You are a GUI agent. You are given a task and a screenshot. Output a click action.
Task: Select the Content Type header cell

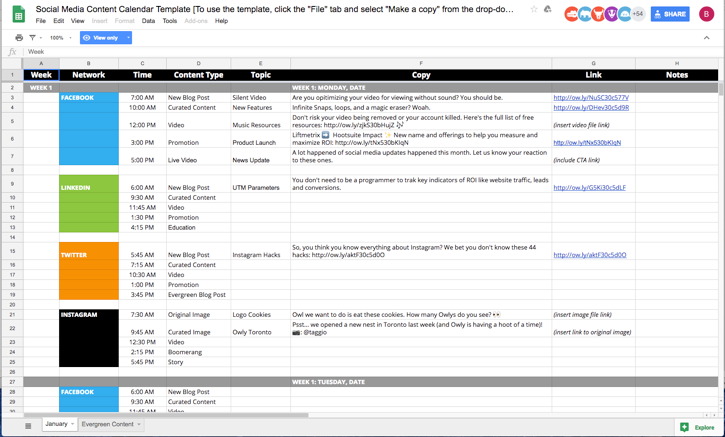[198, 75]
